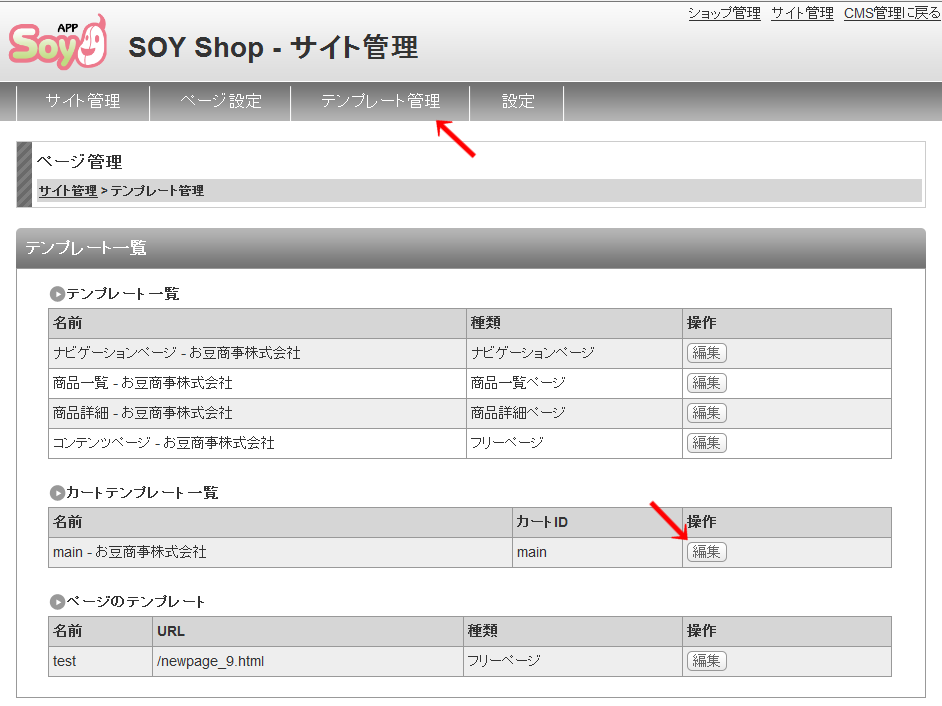Click フリーページ type in コンテンツページ row
Image resolution: width=942 pixels, height=706 pixels.
574,443
